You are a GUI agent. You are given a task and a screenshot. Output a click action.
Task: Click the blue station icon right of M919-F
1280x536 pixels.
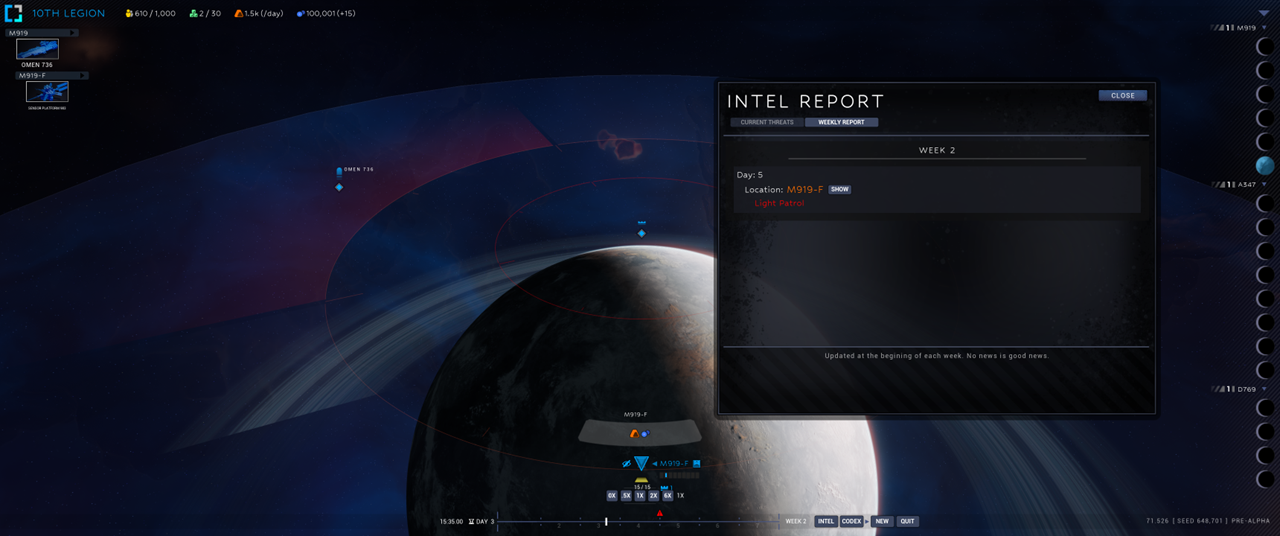(x=696, y=464)
